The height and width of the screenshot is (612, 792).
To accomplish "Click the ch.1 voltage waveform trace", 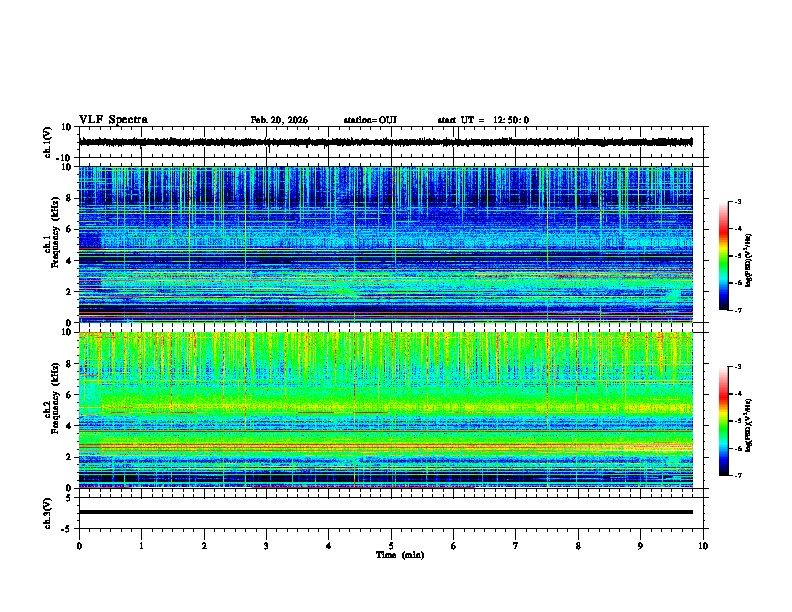I will [x=385, y=142].
